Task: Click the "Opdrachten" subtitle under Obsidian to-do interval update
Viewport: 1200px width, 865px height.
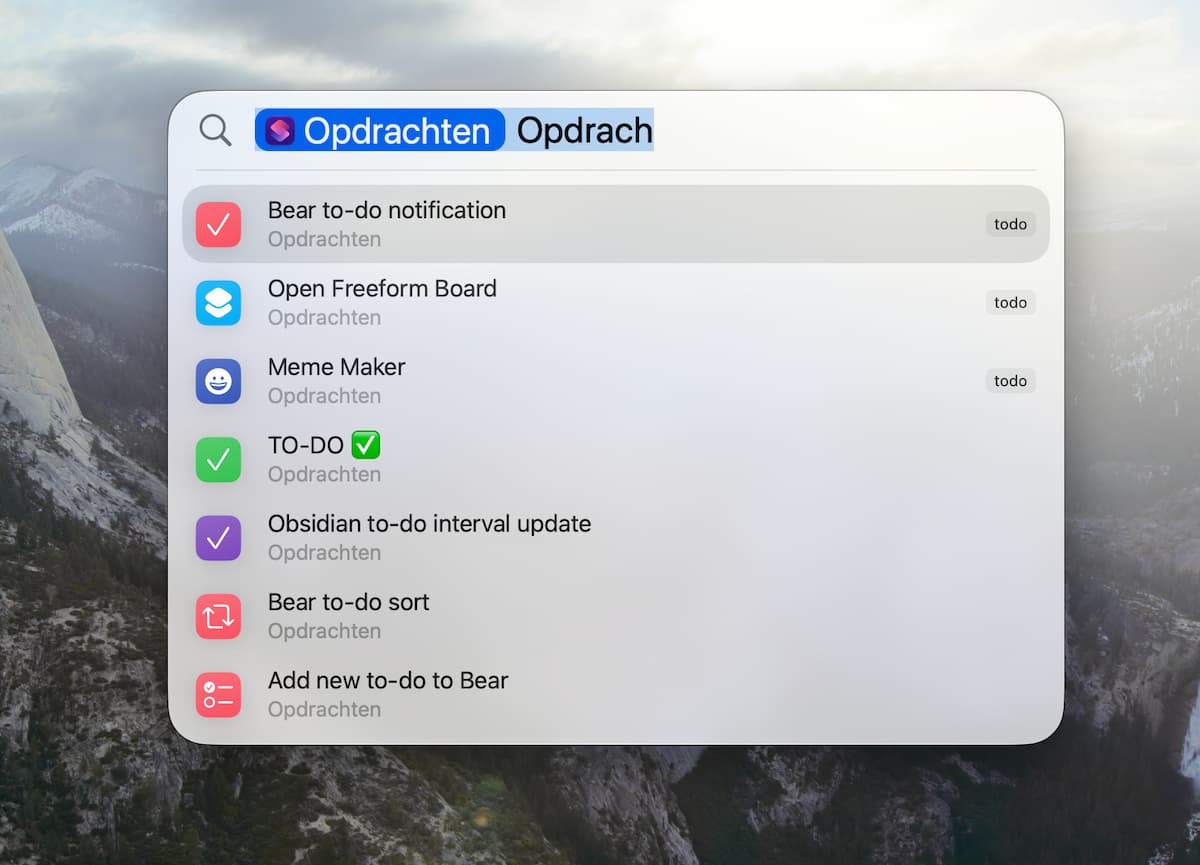Action: click(324, 553)
